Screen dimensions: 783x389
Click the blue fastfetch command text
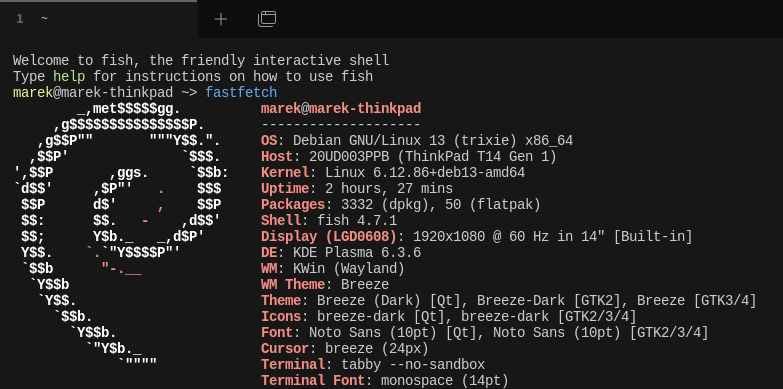pos(241,93)
